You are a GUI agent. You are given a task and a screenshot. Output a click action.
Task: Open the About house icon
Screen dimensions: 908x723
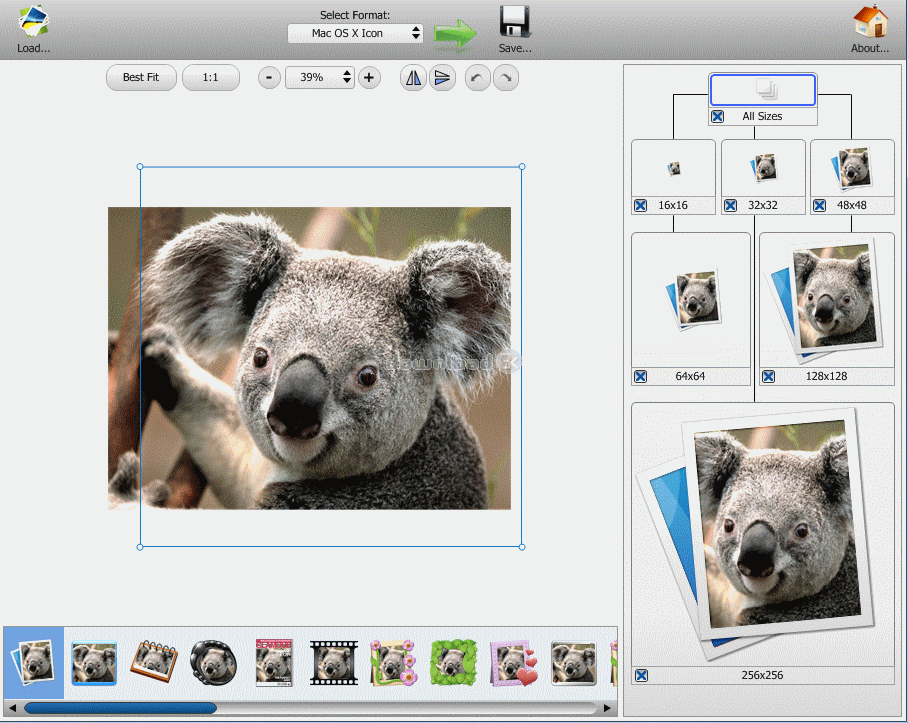tap(870, 22)
